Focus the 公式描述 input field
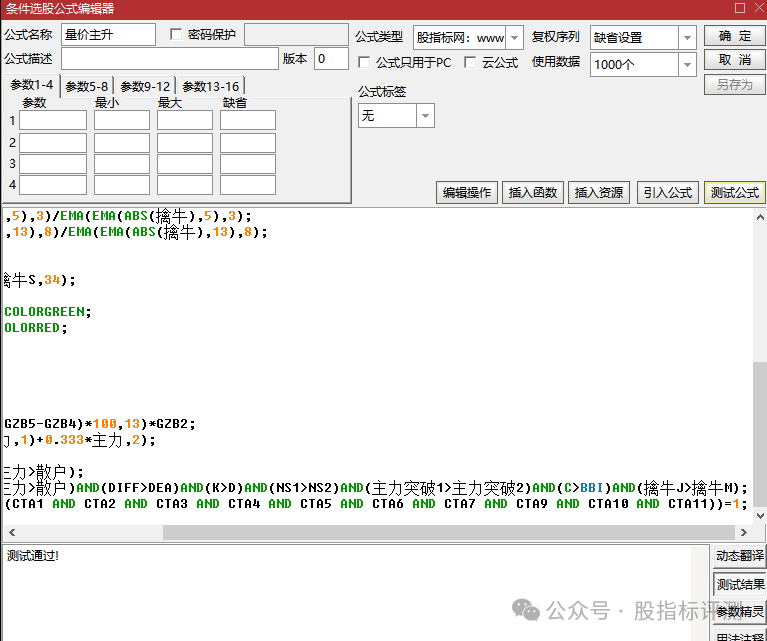Viewport: 767px width, 641px height. click(170, 59)
